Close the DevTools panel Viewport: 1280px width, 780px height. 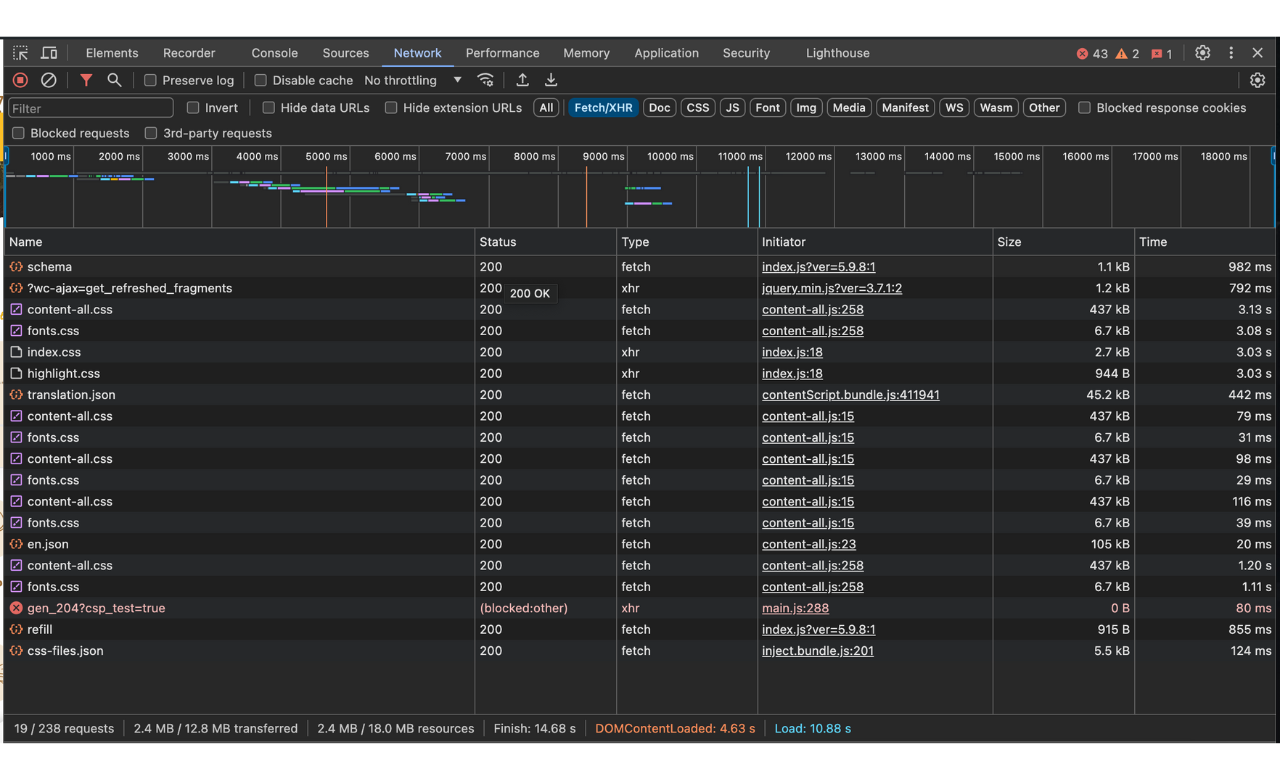pos(1257,53)
